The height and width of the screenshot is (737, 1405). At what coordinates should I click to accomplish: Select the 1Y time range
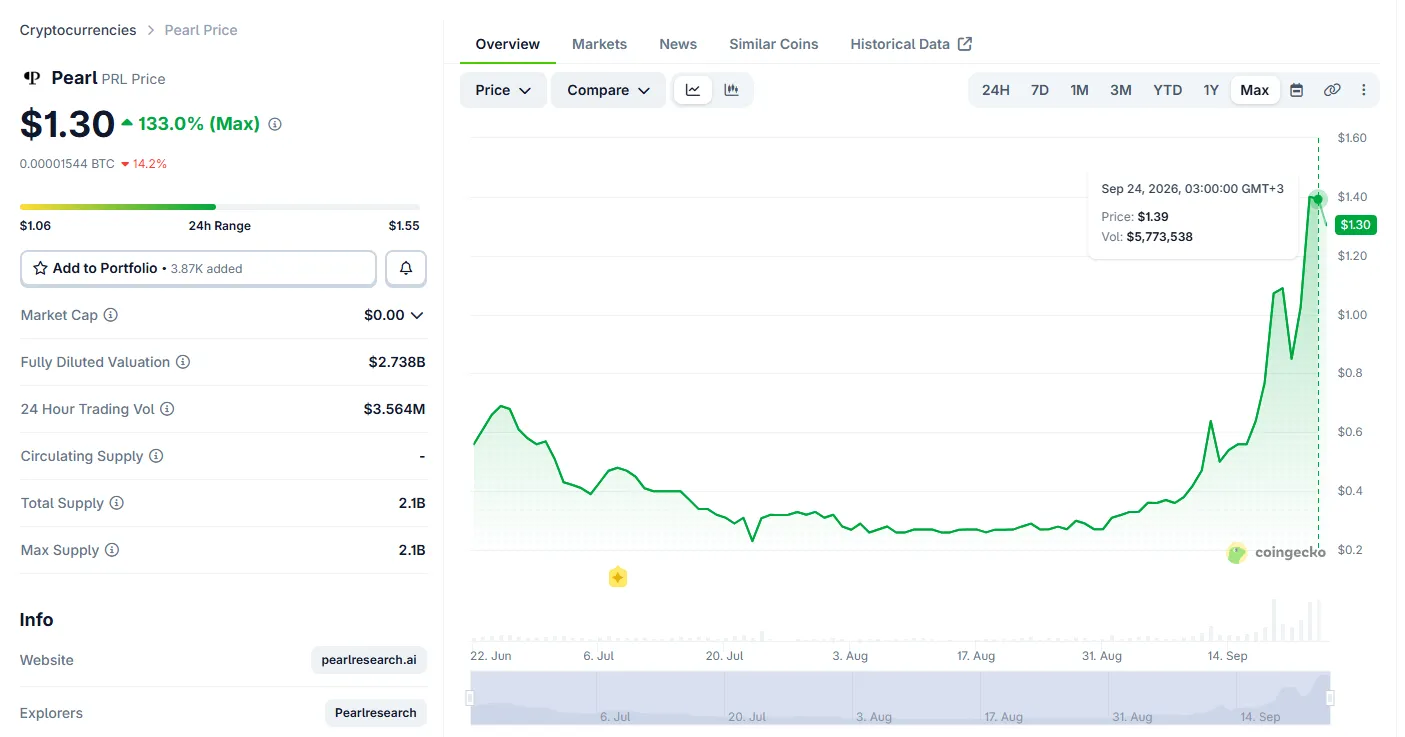(1211, 90)
